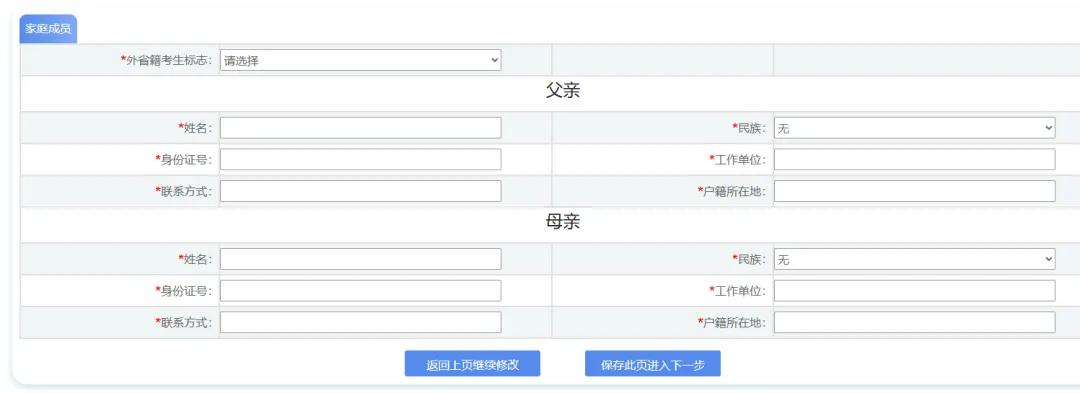This screenshot has height=393, width=1080.
Task: Open father's 民族 dropdown
Action: coord(915,128)
